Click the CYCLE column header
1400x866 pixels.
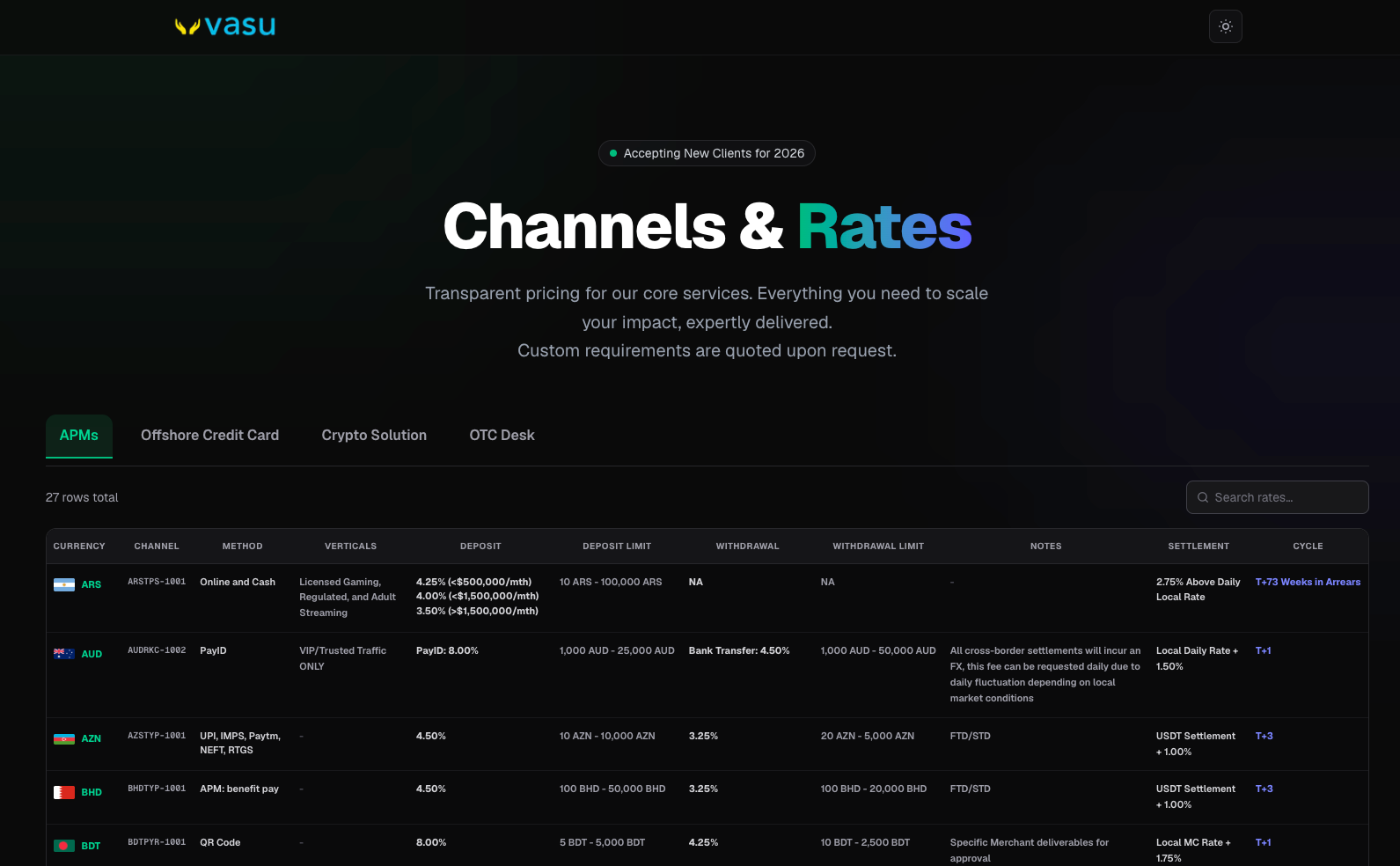click(1308, 547)
